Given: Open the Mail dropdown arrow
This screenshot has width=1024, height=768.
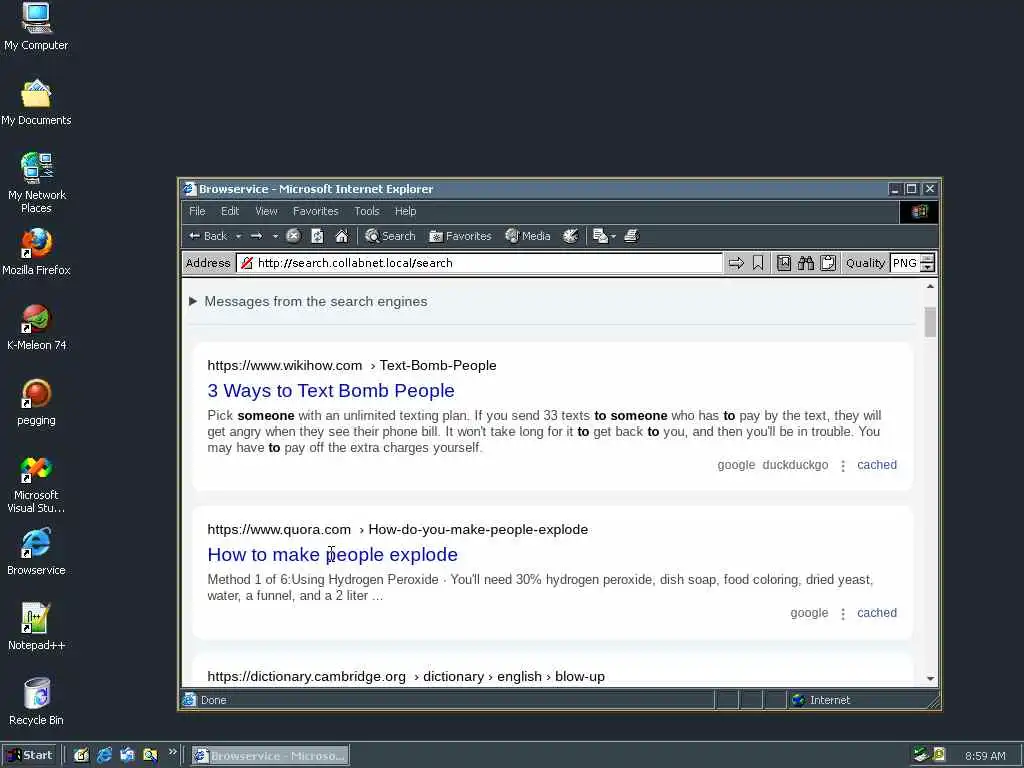Looking at the screenshot, I should [x=613, y=236].
